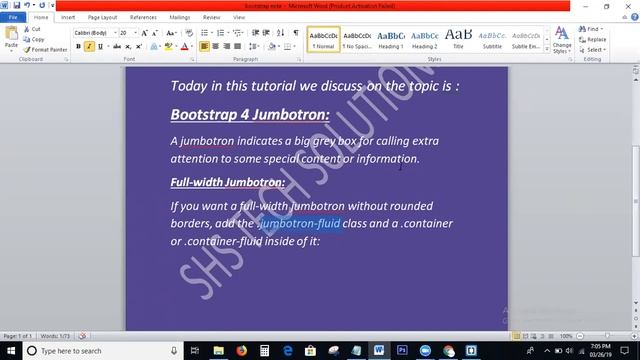Cut the selected text
640x360 pixels.
(32, 29)
